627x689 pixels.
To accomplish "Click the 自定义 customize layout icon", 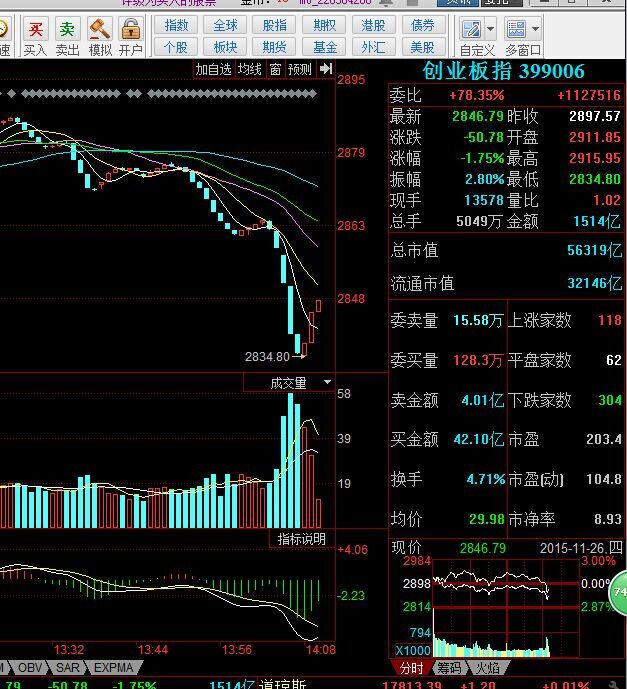I will (471, 29).
